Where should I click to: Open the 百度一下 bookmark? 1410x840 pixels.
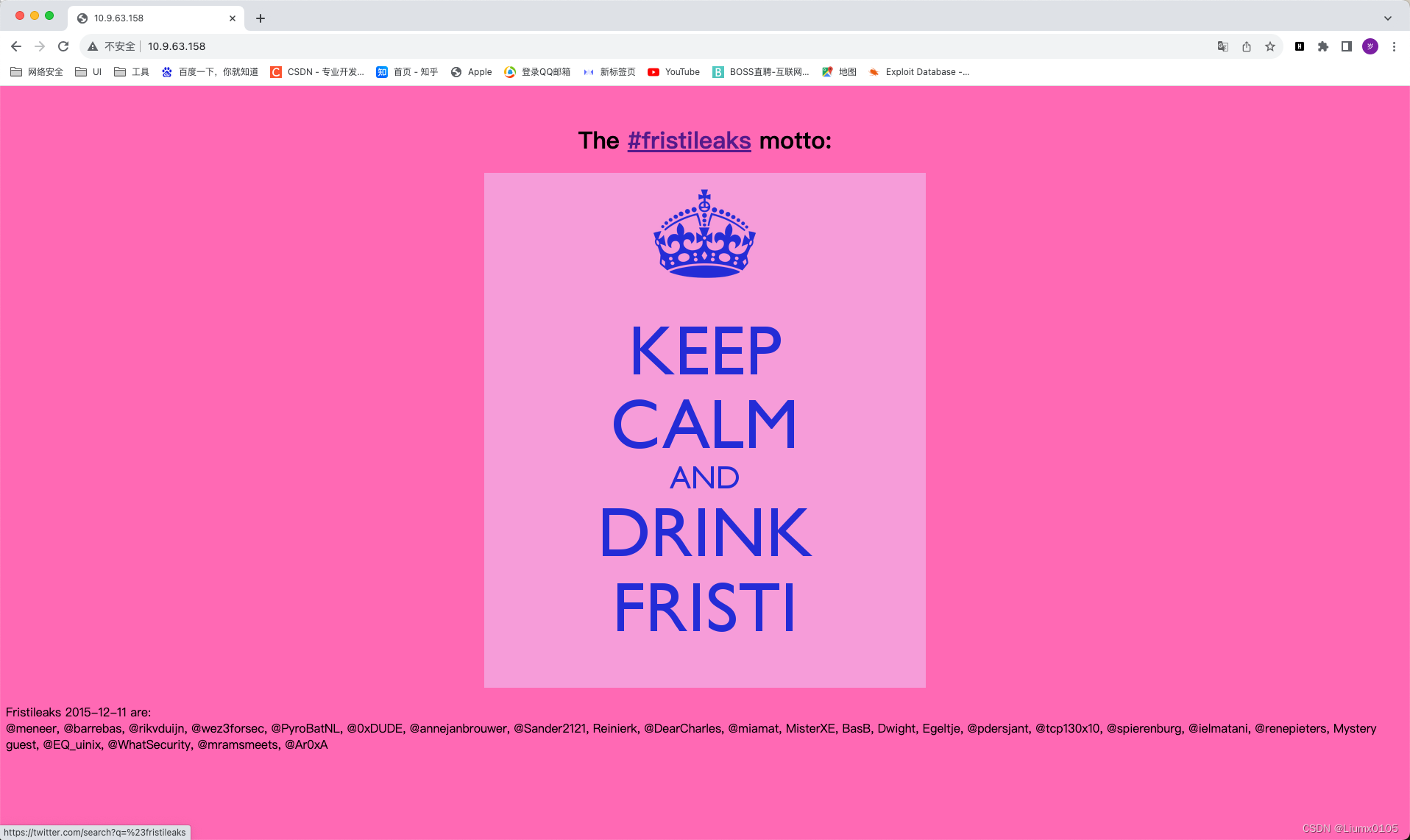tap(210, 72)
